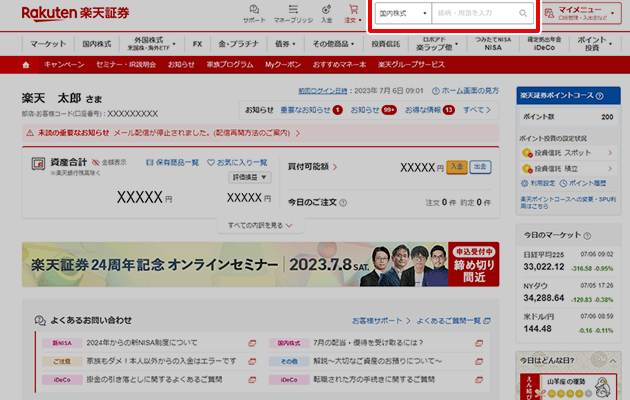Image resolution: width=630 pixels, height=400 pixels.
Task: Open the 楽ラップ他 menu
Action: point(437,44)
